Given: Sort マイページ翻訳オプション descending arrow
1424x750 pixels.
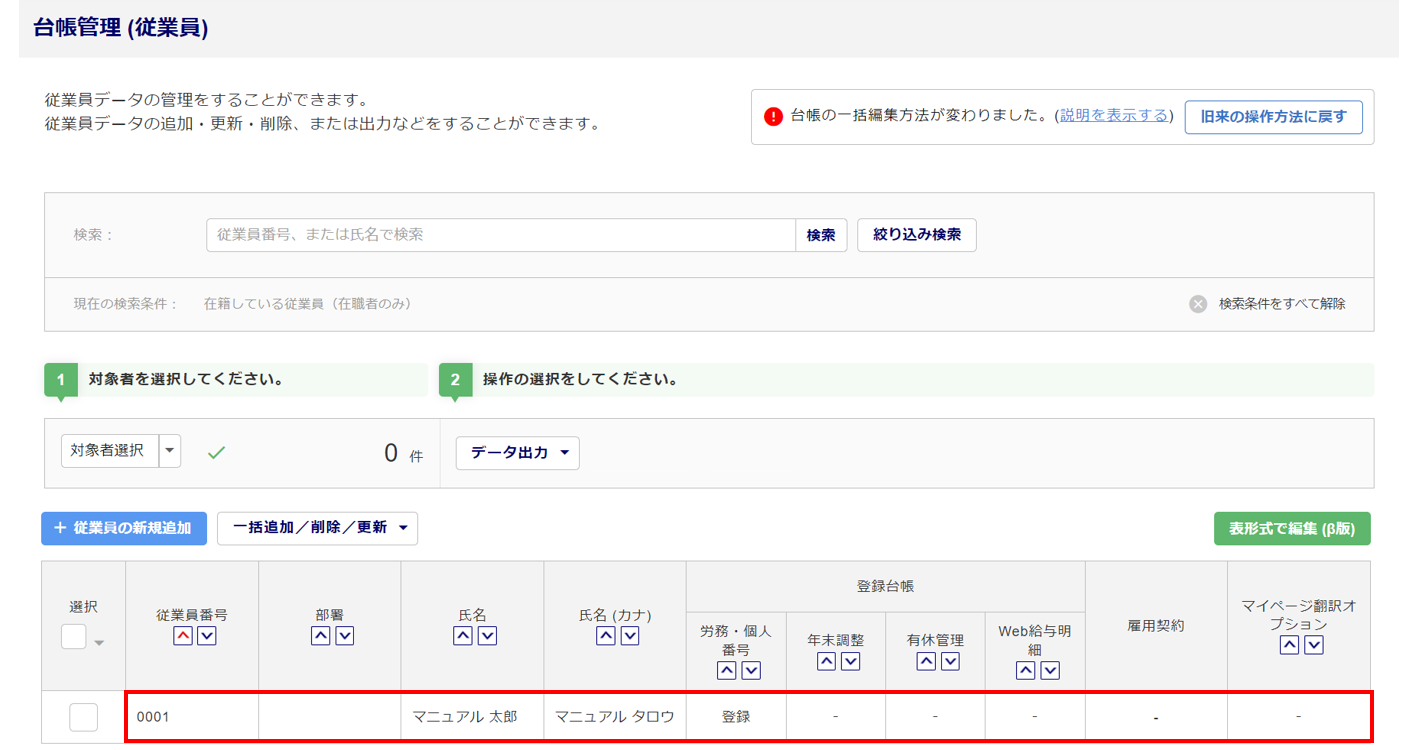Looking at the screenshot, I should click(x=1313, y=646).
